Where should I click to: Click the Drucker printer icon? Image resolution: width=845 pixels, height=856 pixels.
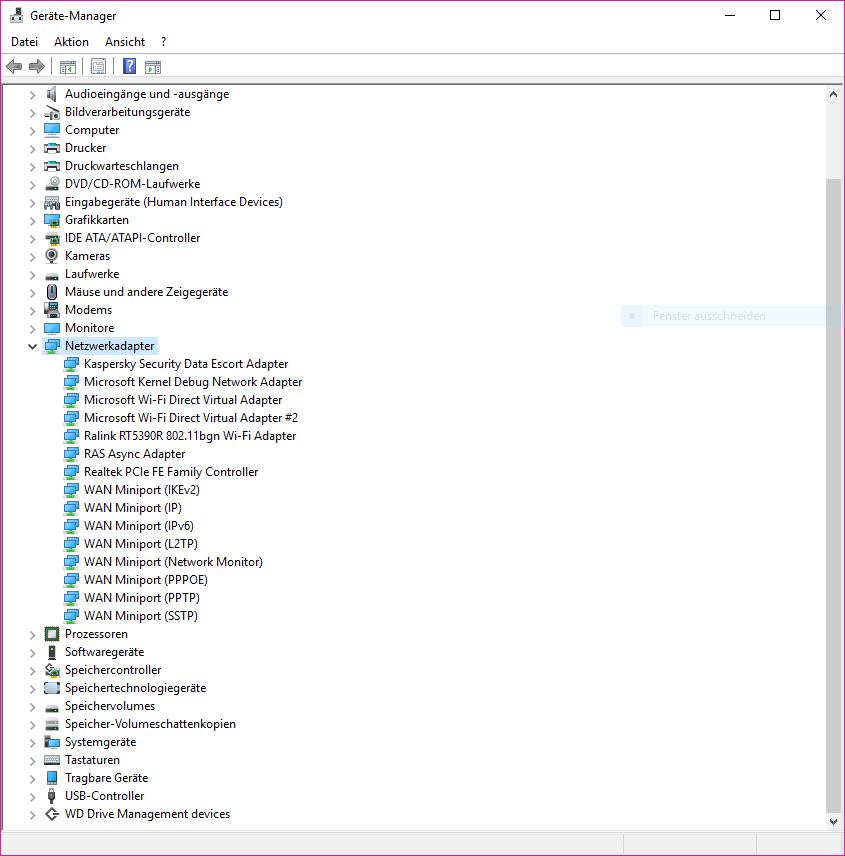point(52,148)
